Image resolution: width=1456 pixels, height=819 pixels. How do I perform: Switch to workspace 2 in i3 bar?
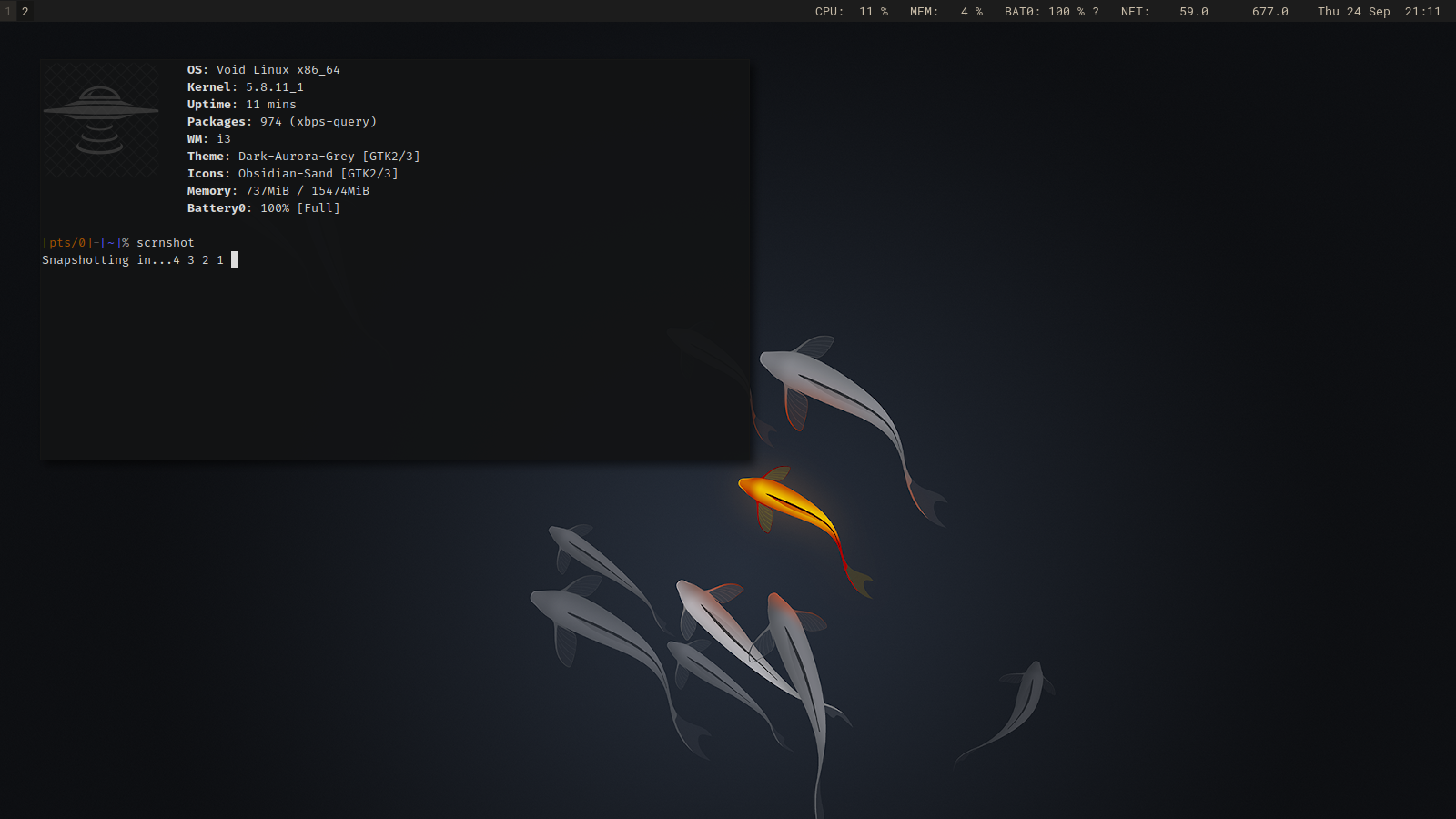(25, 11)
